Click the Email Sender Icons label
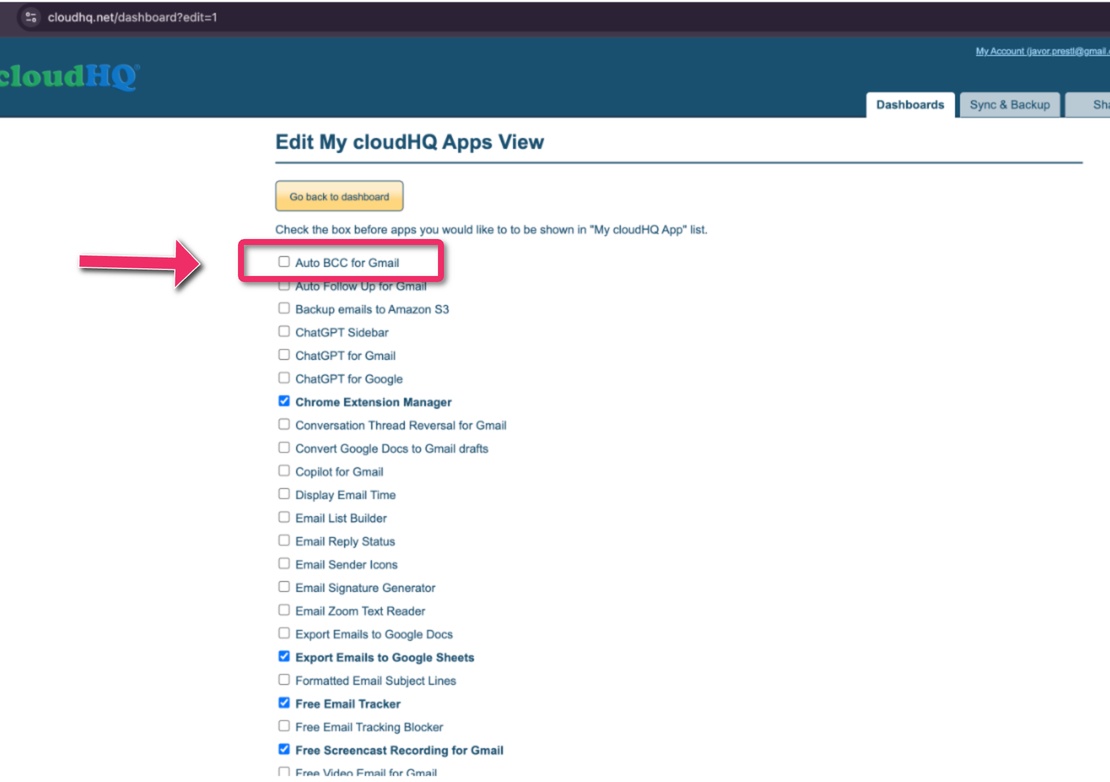The width and height of the screenshot is (1110, 782). point(346,565)
